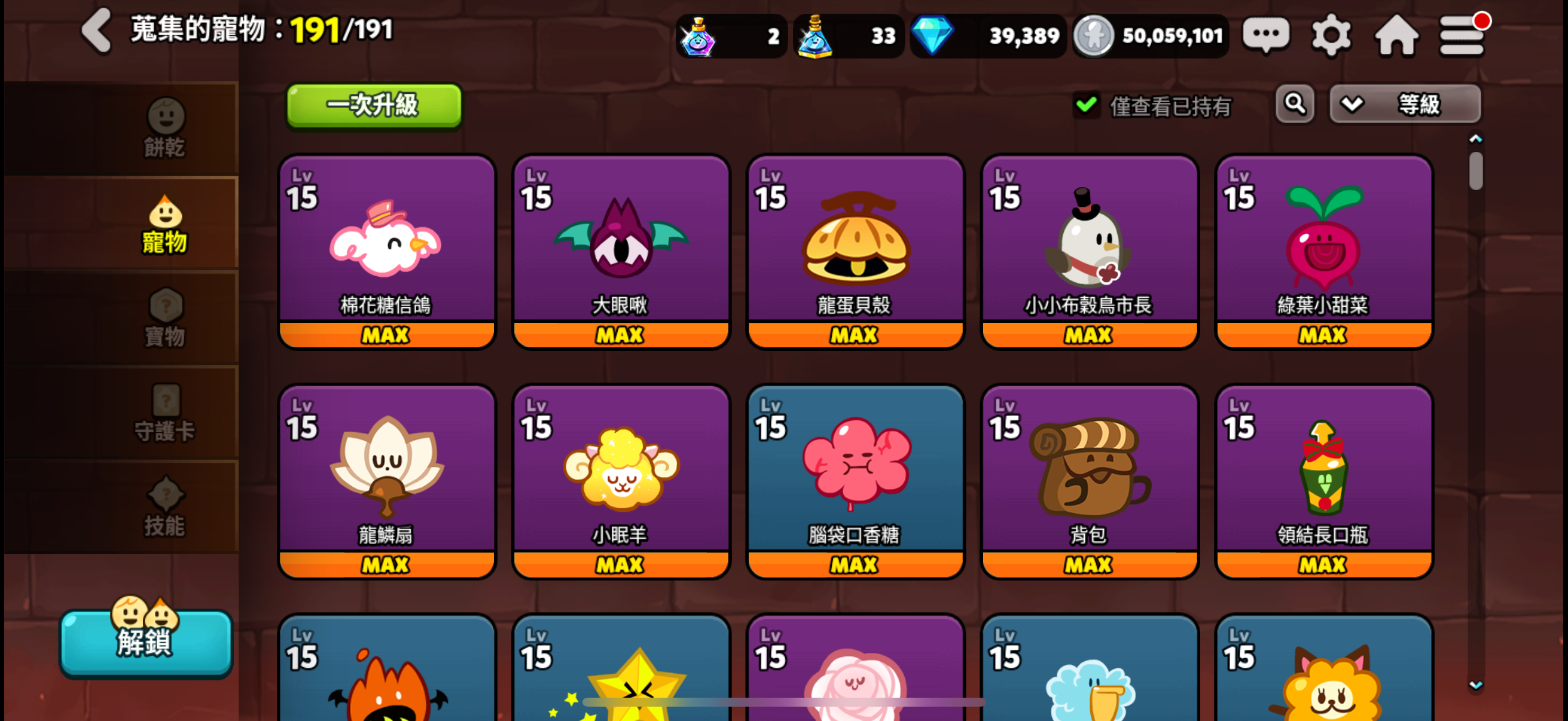Return home via house icon
Viewport: 1568px width, 721px height.
pos(1396,35)
